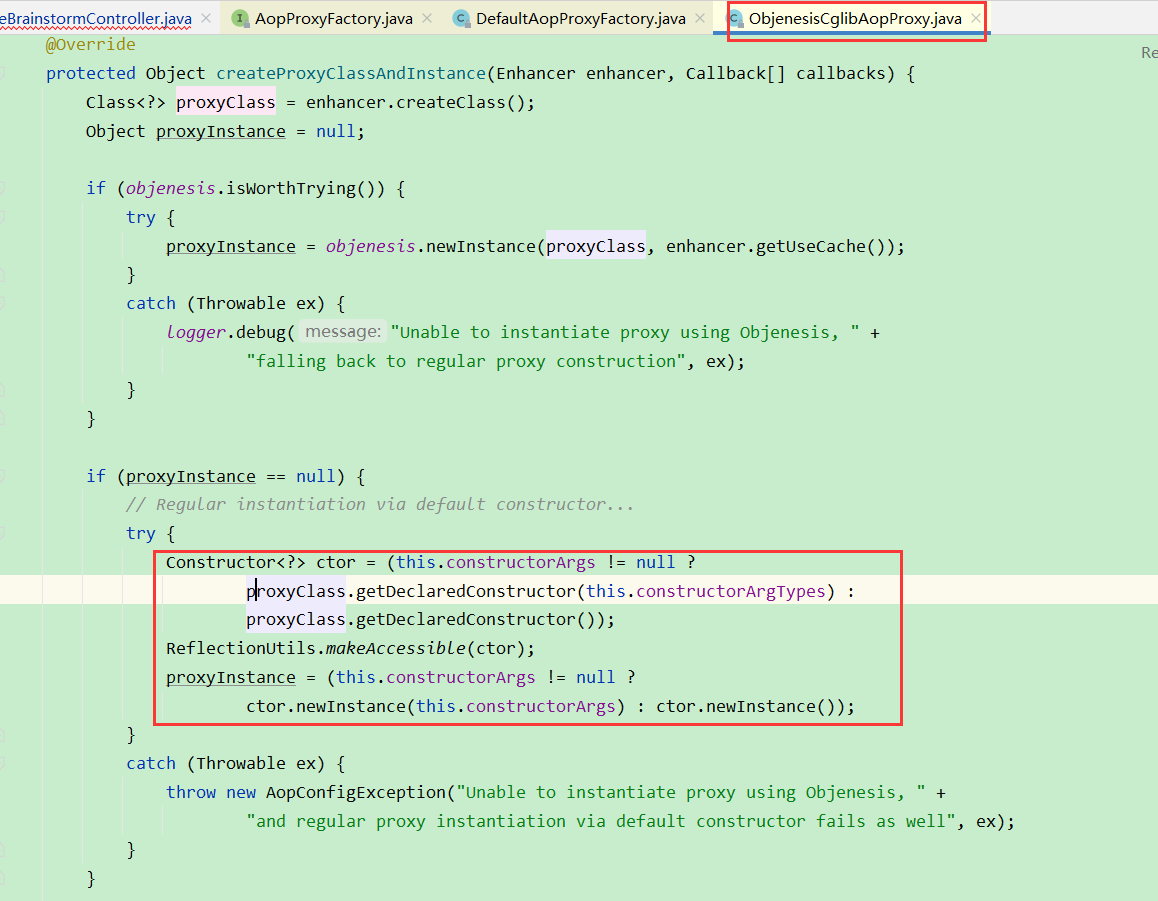Click logger in the logger.debug line
This screenshot has height=901, width=1158.
[x=196, y=332]
